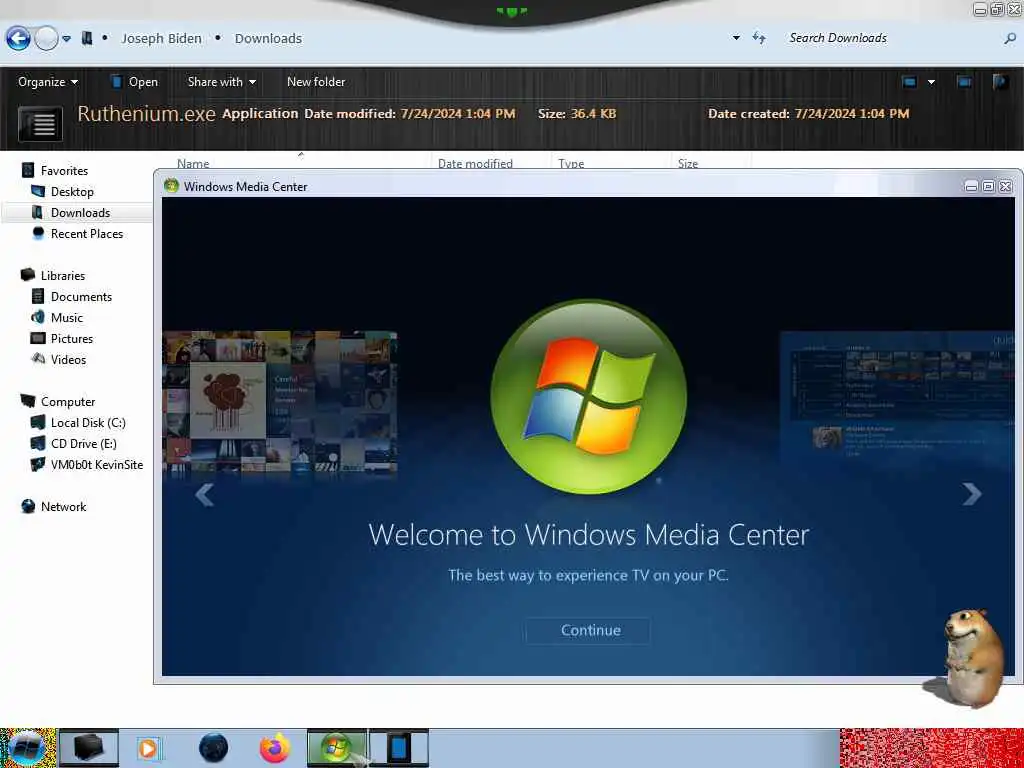
Task: Select Favorites in the navigation pane
Action: pyautogui.click(x=64, y=170)
